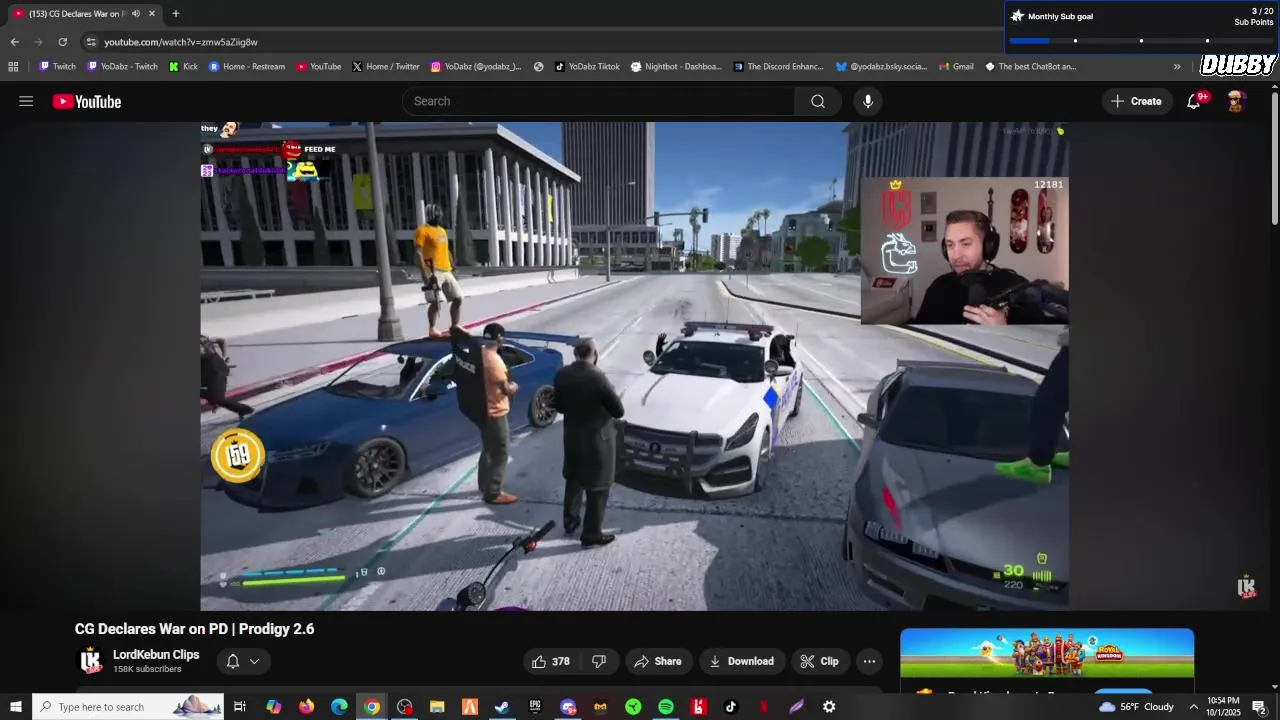Go to the YouTube home logo
Screen dimensions: 1280x720
tap(87, 101)
